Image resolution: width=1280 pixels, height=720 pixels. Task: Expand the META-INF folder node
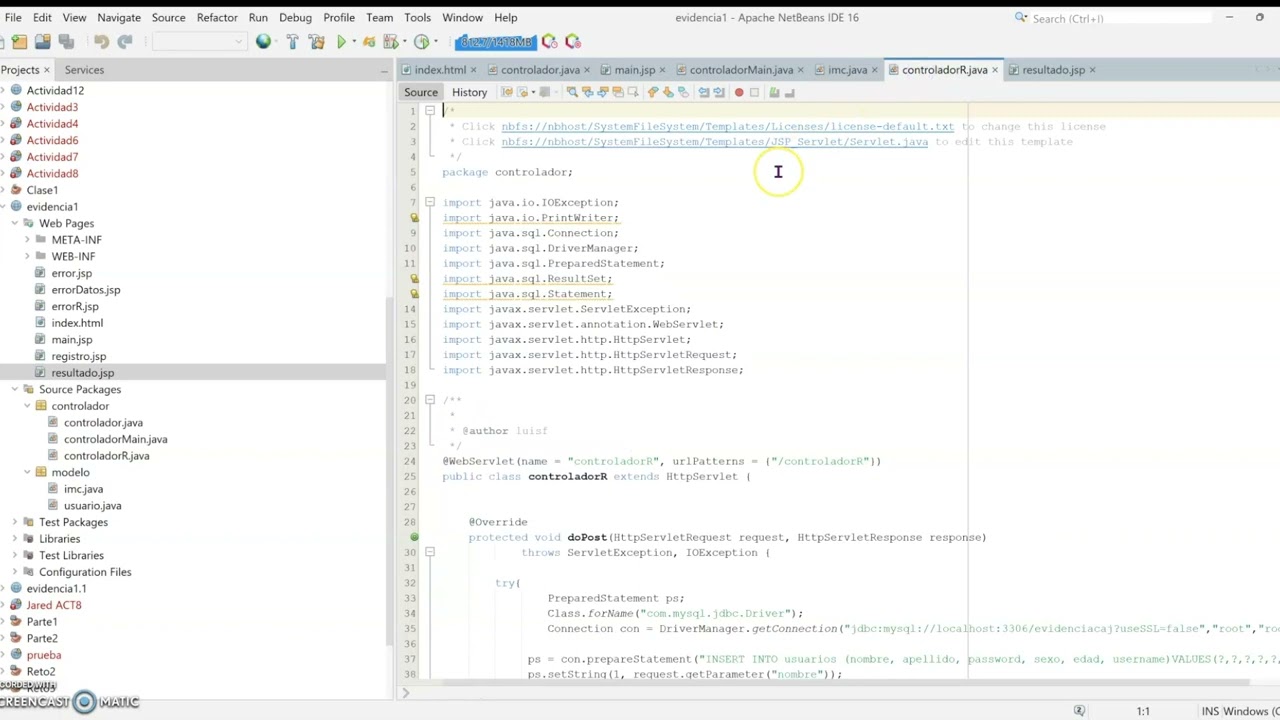pos(27,240)
